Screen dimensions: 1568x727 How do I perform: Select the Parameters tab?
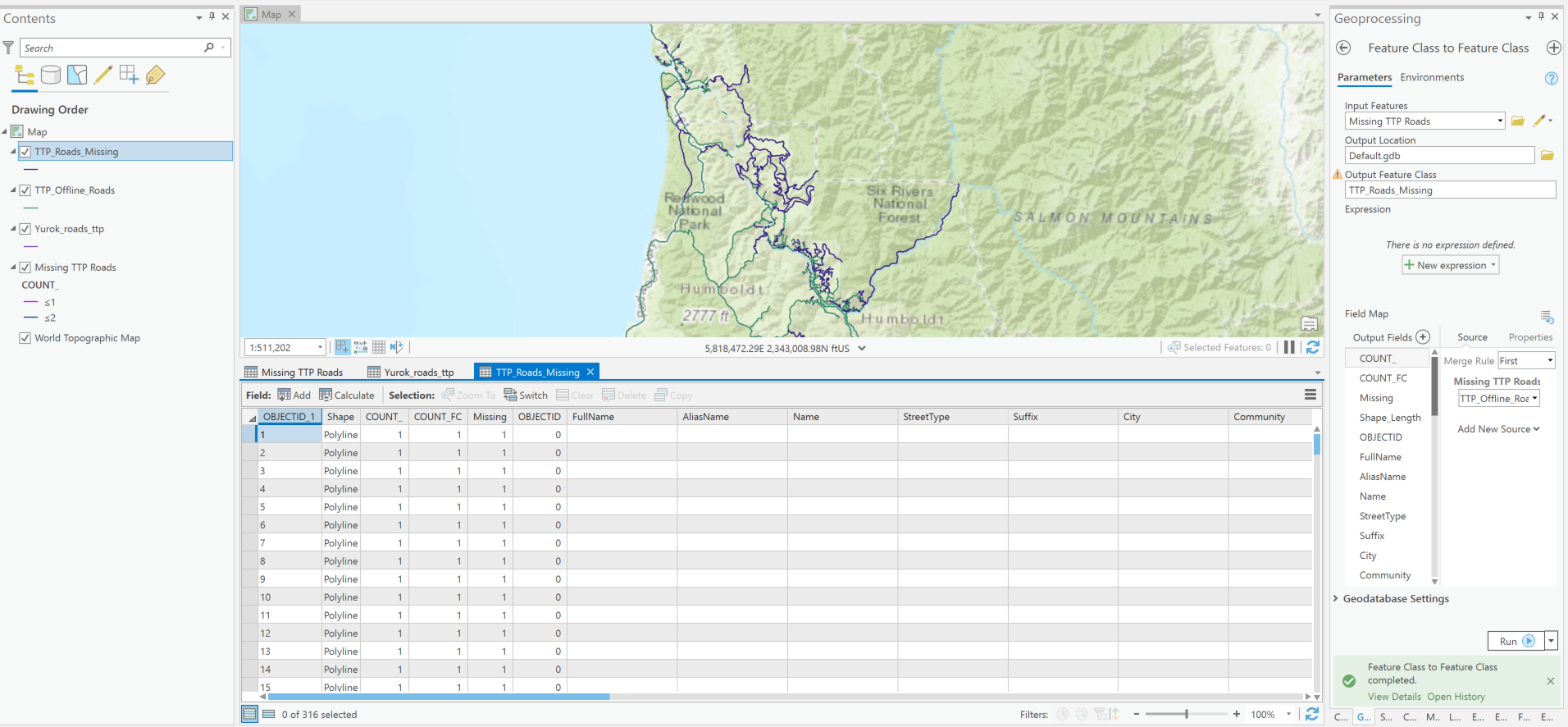pos(1365,77)
